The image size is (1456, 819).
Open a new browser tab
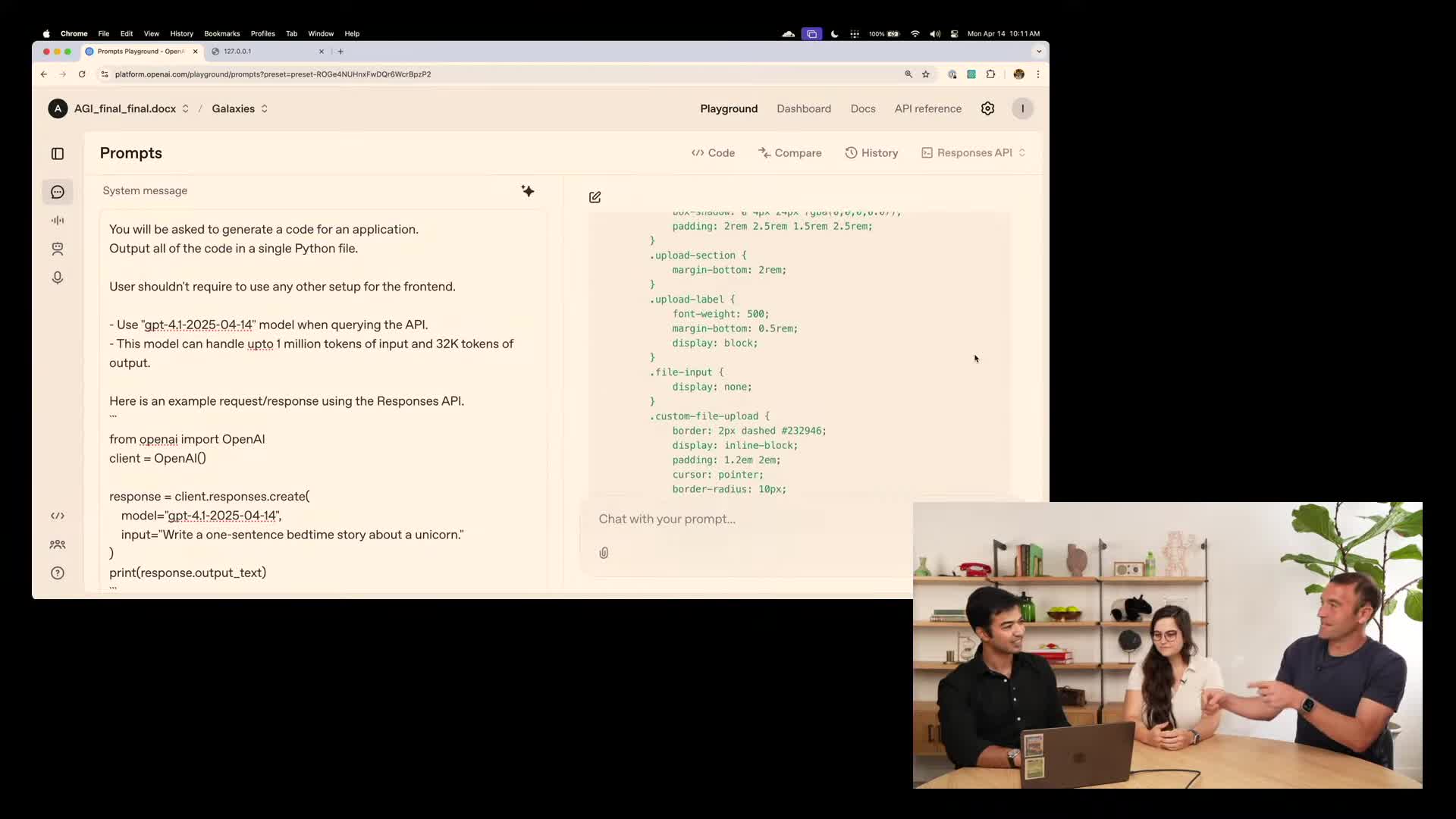[x=340, y=52]
